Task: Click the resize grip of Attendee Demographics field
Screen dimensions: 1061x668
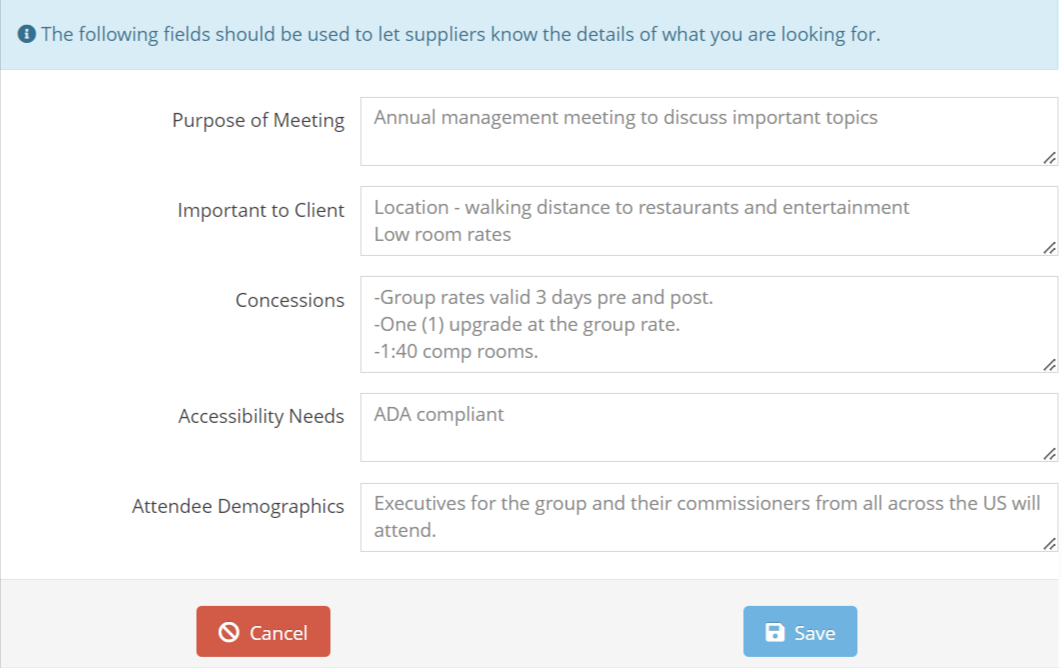Action: (1049, 543)
